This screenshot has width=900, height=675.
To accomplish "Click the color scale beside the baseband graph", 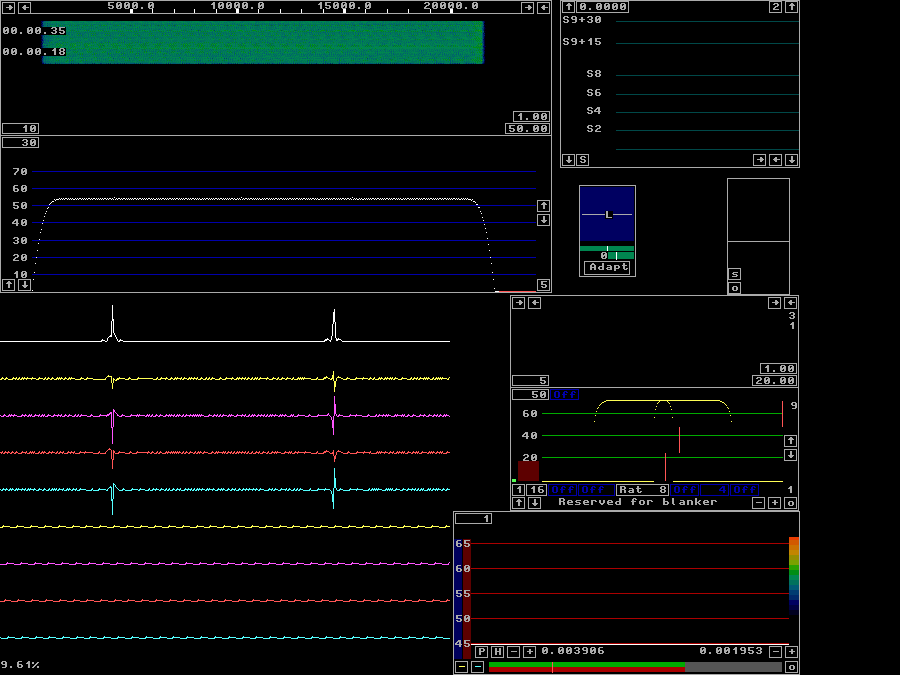I will (794, 576).
